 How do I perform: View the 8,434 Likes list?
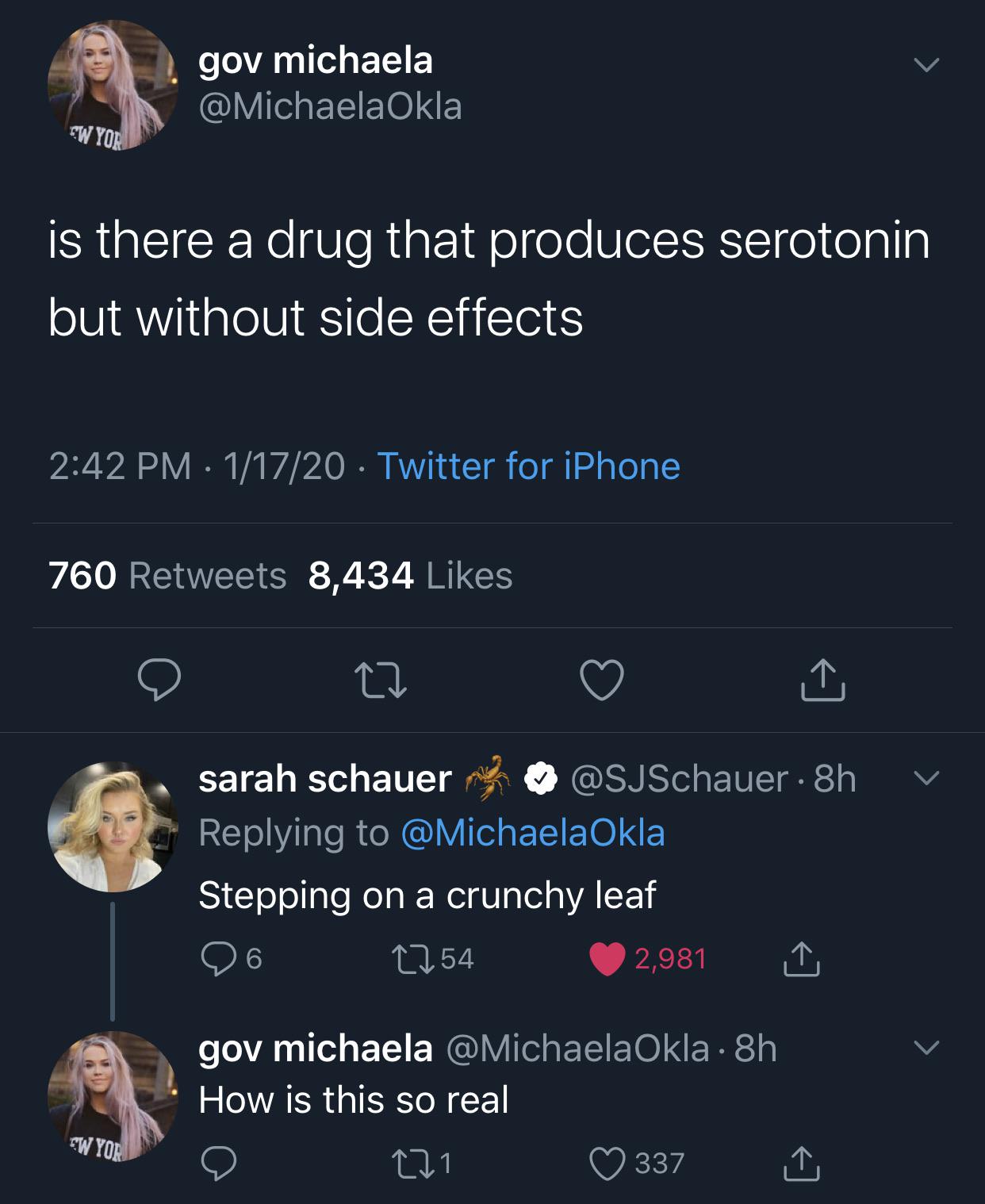click(410, 575)
